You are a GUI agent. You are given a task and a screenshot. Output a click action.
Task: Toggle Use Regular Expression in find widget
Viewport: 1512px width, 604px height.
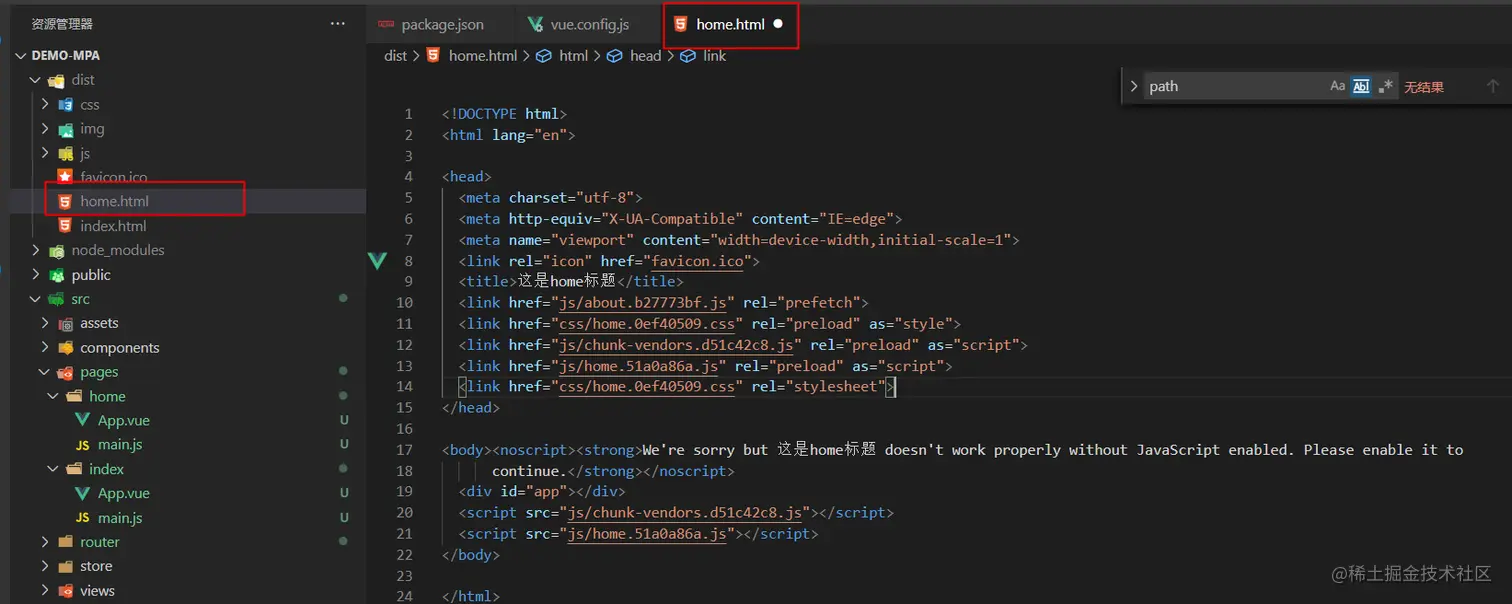(x=1385, y=86)
